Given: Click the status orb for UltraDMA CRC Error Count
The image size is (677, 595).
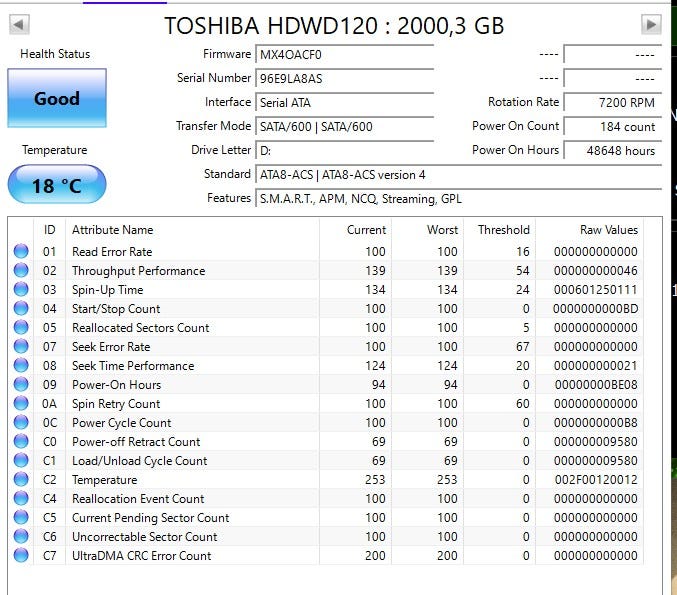Looking at the screenshot, I should (x=21, y=556).
